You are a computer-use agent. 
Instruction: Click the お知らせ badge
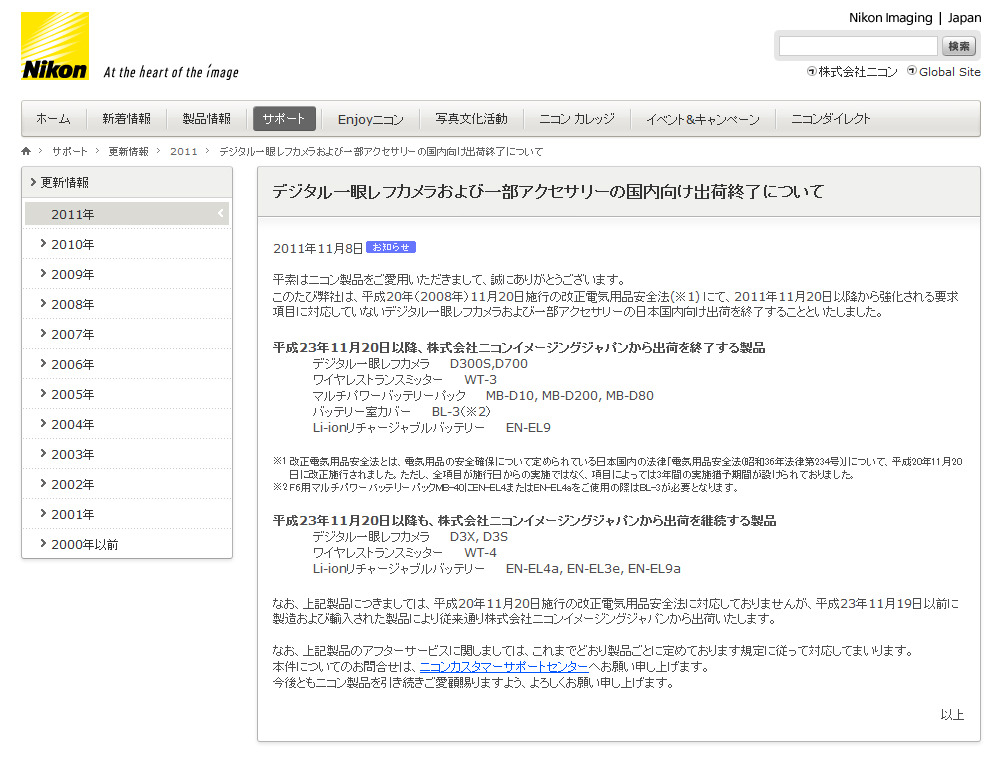[x=391, y=247]
